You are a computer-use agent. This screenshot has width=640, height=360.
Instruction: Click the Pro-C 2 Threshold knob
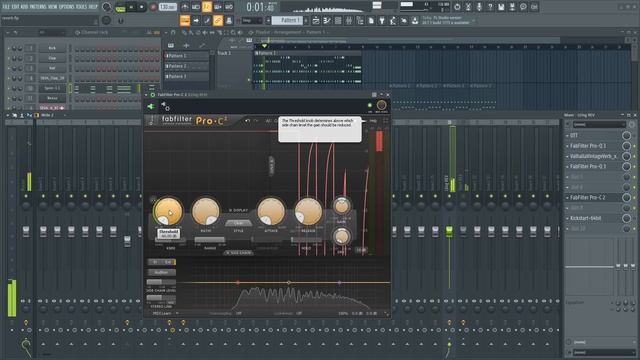tap(168, 211)
